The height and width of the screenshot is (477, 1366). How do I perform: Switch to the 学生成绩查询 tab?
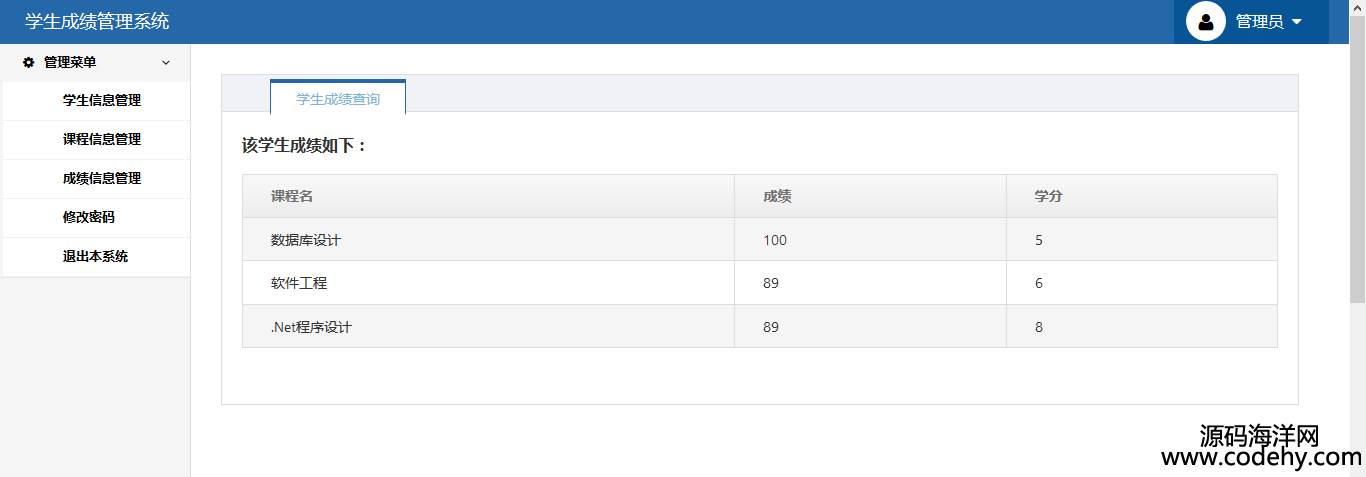(x=338, y=98)
